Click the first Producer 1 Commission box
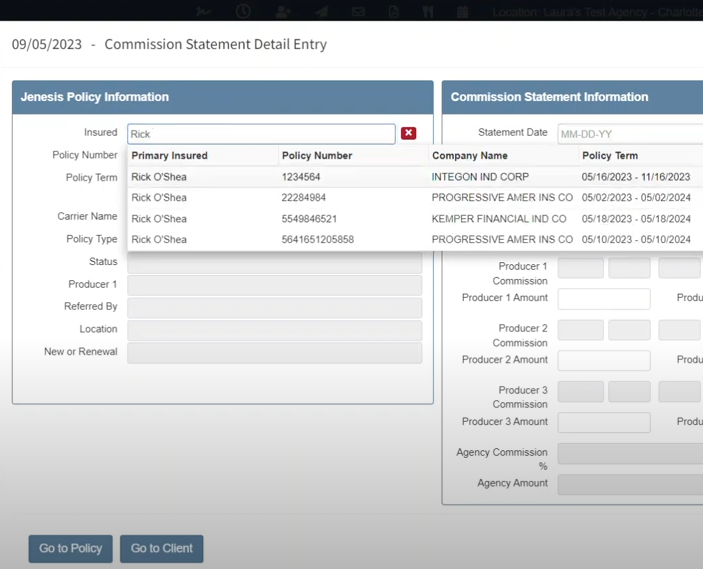Image resolution: width=703 pixels, height=569 pixels. 581,268
